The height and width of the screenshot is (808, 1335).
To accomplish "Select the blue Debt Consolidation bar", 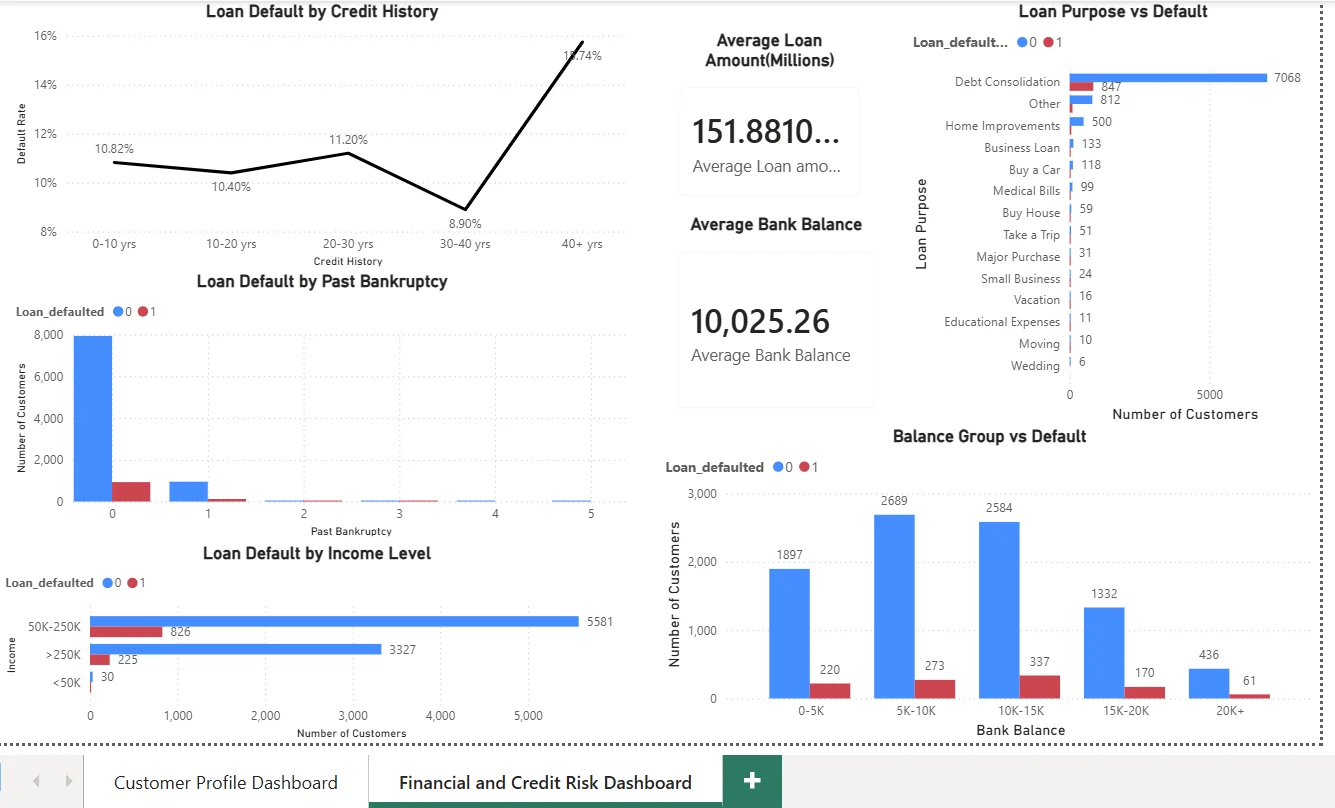I will coord(1168,77).
